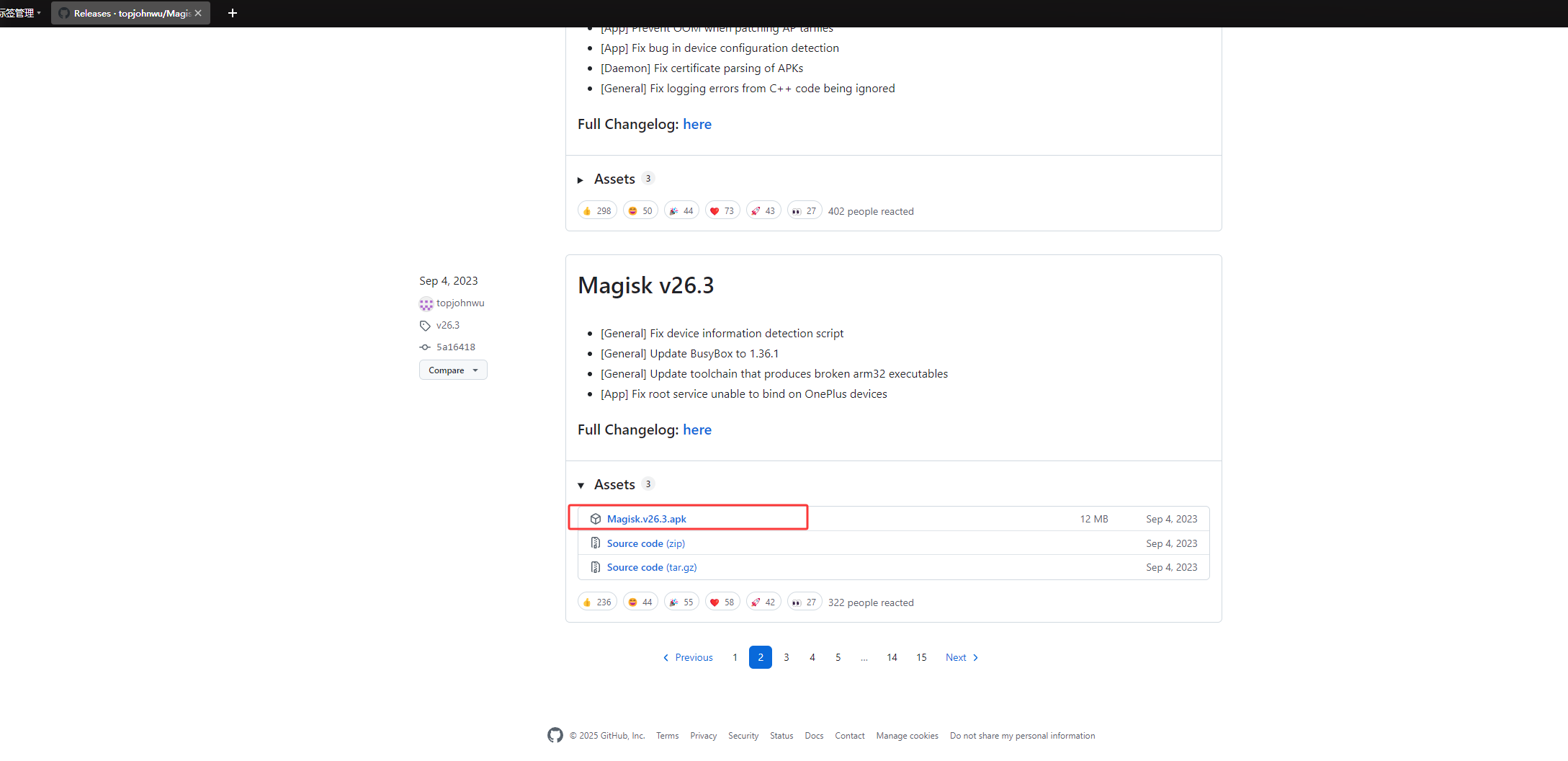Click the zip file icon beside Source code (zip)
Image resolution: width=1568 pixels, height=761 pixels.
point(596,543)
